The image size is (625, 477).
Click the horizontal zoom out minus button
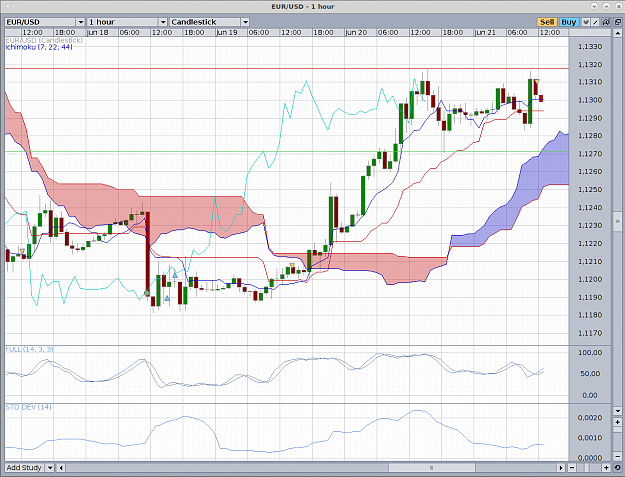pyautogui.click(x=572, y=467)
